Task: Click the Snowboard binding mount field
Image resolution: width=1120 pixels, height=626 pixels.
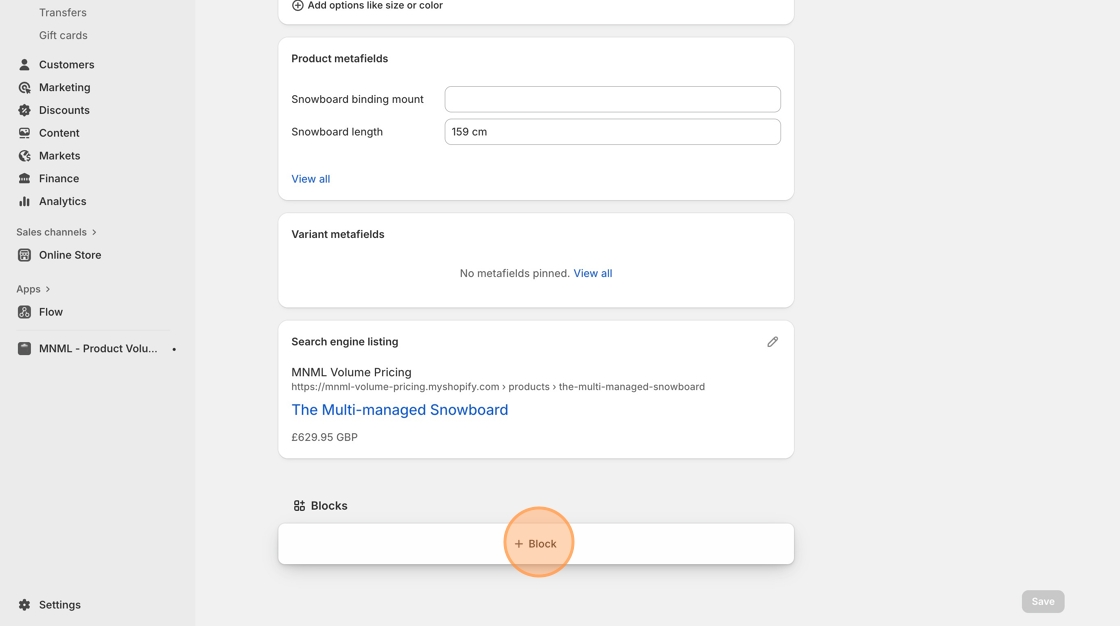Action: [x=612, y=99]
